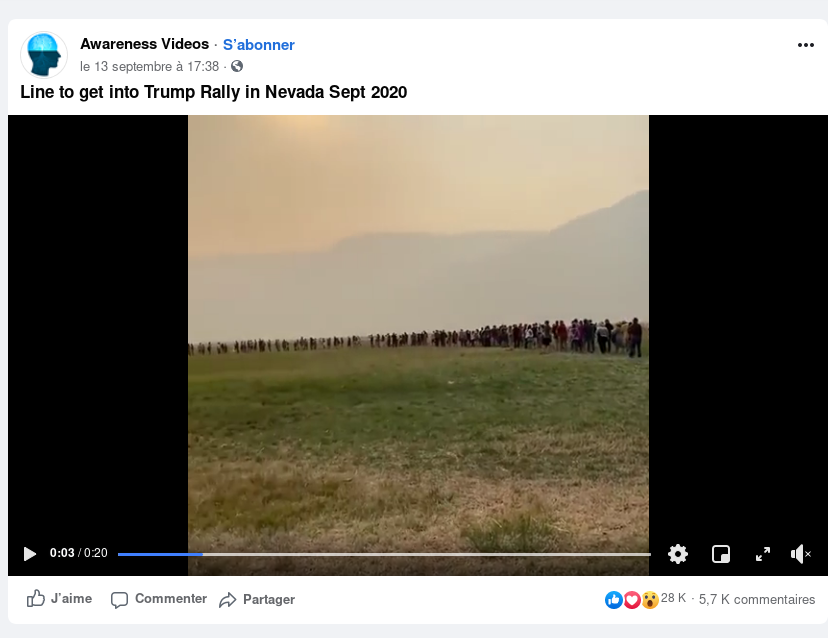Click the heart love reaction icon
Viewport: 828px width, 638px height.
point(632,599)
